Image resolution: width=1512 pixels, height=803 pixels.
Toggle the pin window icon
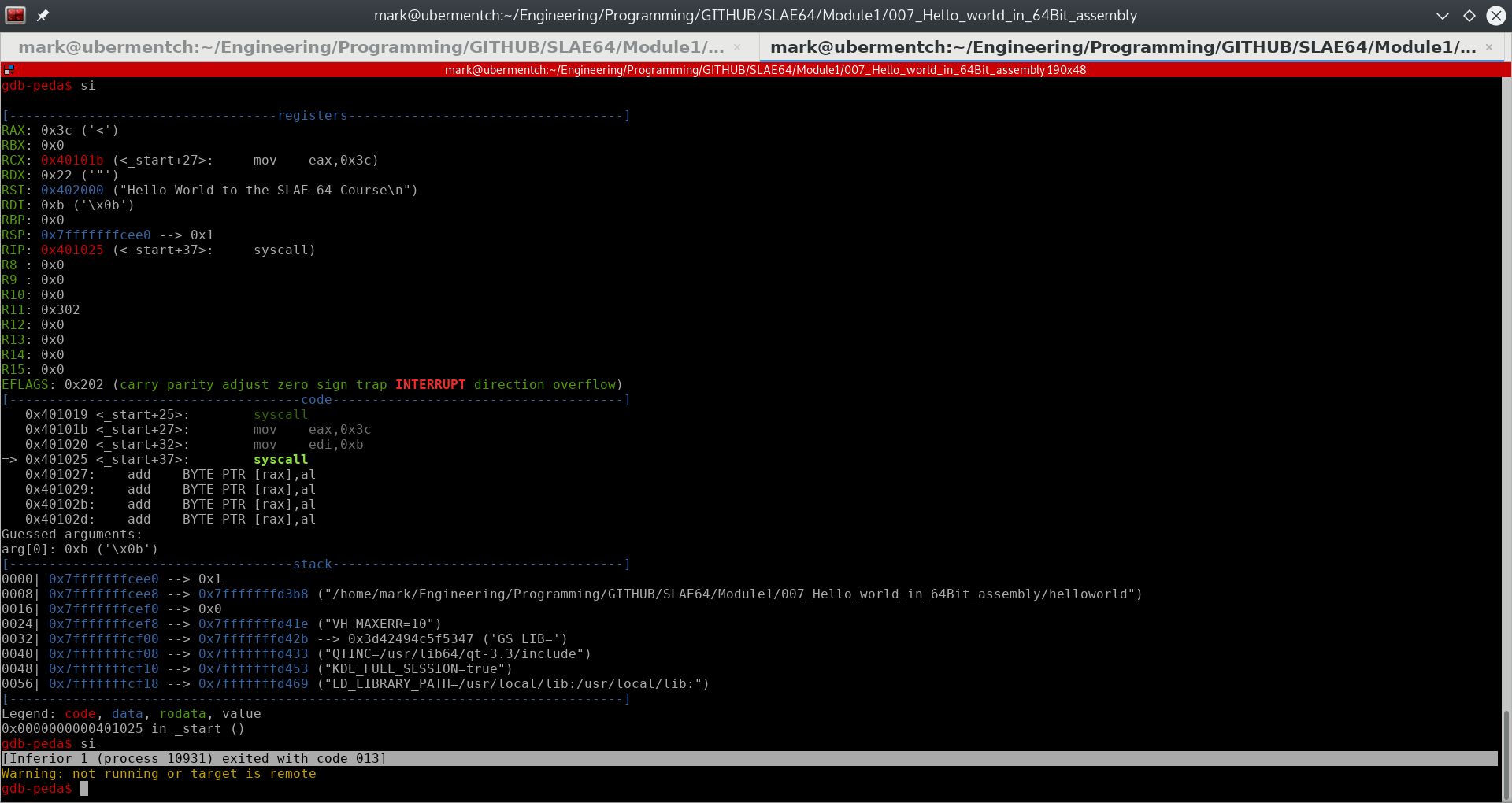(x=43, y=15)
